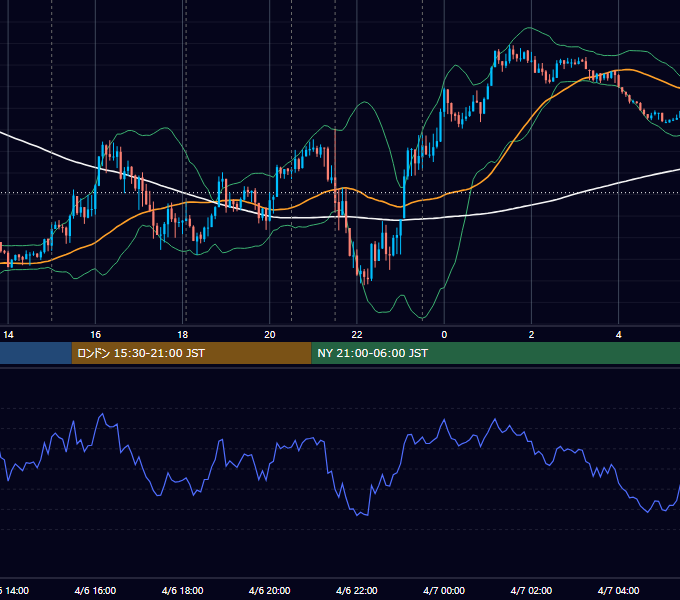Select the 4/6 16:00 label on oscillator axis

95,590
